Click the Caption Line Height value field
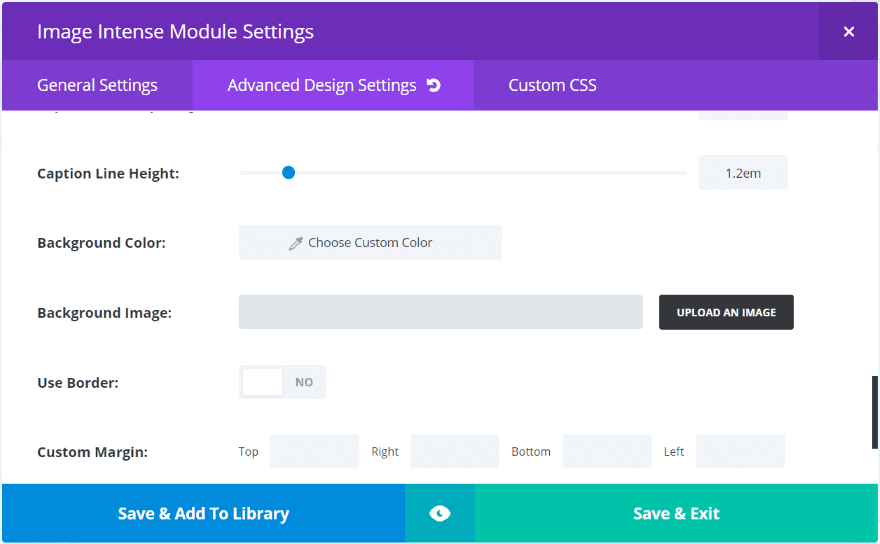Image resolution: width=880 pixels, height=544 pixels. (742, 173)
